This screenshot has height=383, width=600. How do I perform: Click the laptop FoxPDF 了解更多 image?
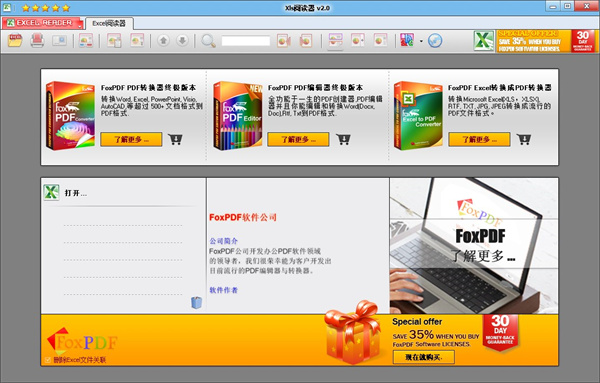(x=474, y=246)
